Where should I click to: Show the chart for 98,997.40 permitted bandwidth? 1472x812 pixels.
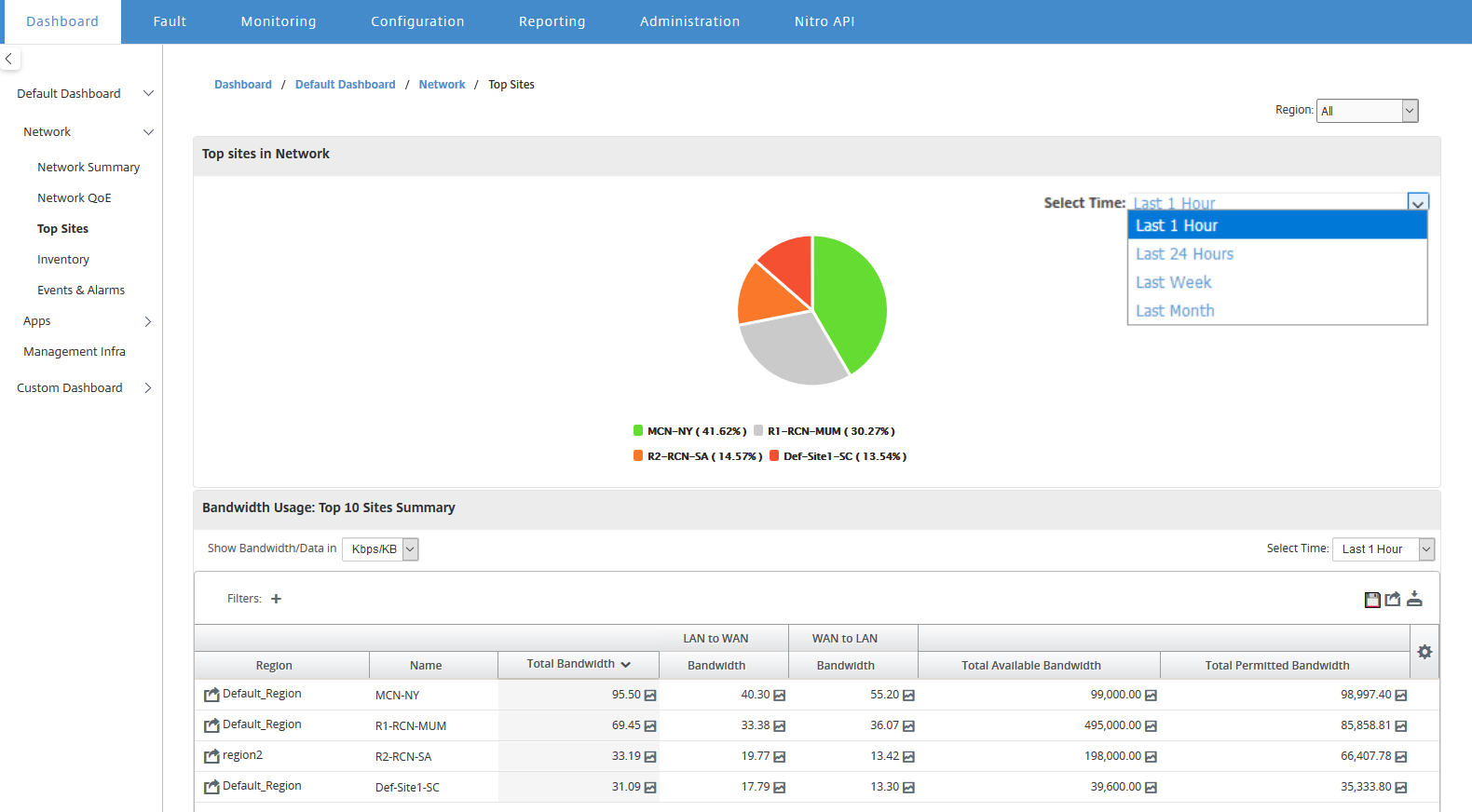tap(1401, 696)
